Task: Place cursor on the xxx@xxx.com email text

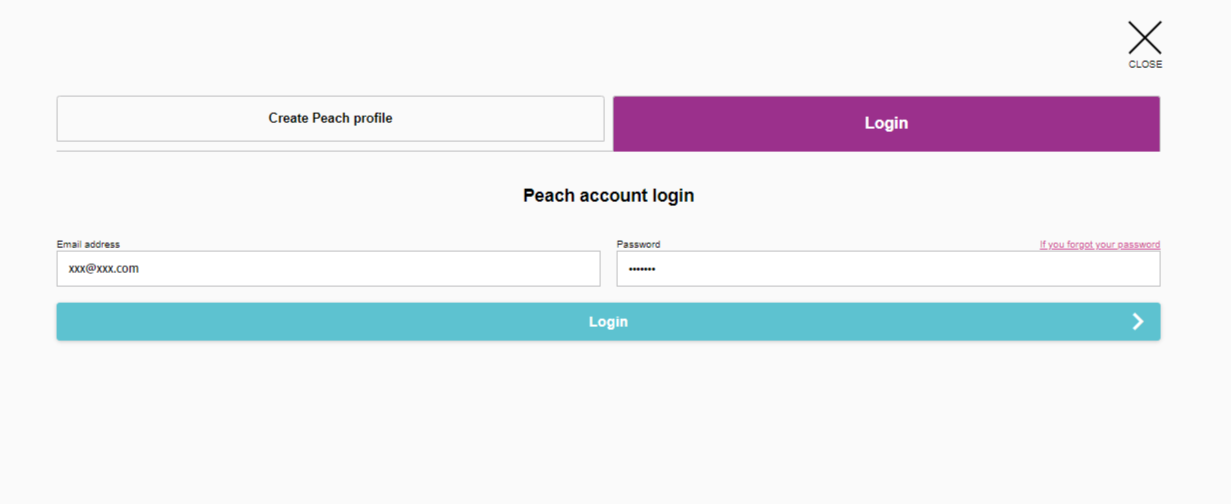Action: pos(103,268)
